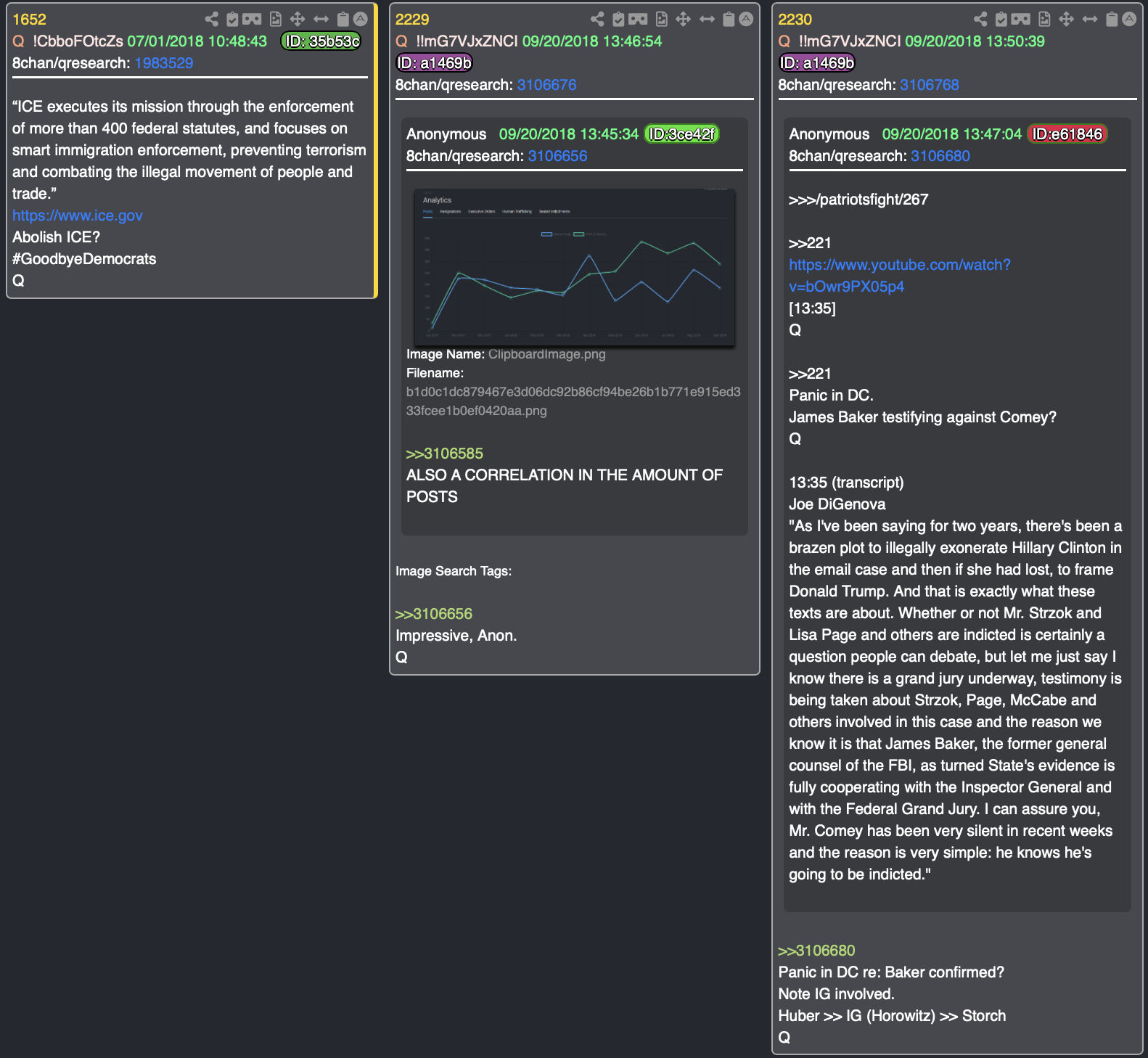
Task: Open qresearch post link 3106676
Action: coord(546,85)
